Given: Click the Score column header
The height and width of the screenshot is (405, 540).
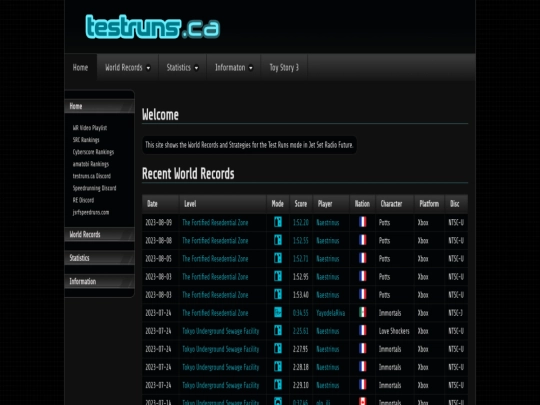Looking at the screenshot, I should (x=301, y=204).
